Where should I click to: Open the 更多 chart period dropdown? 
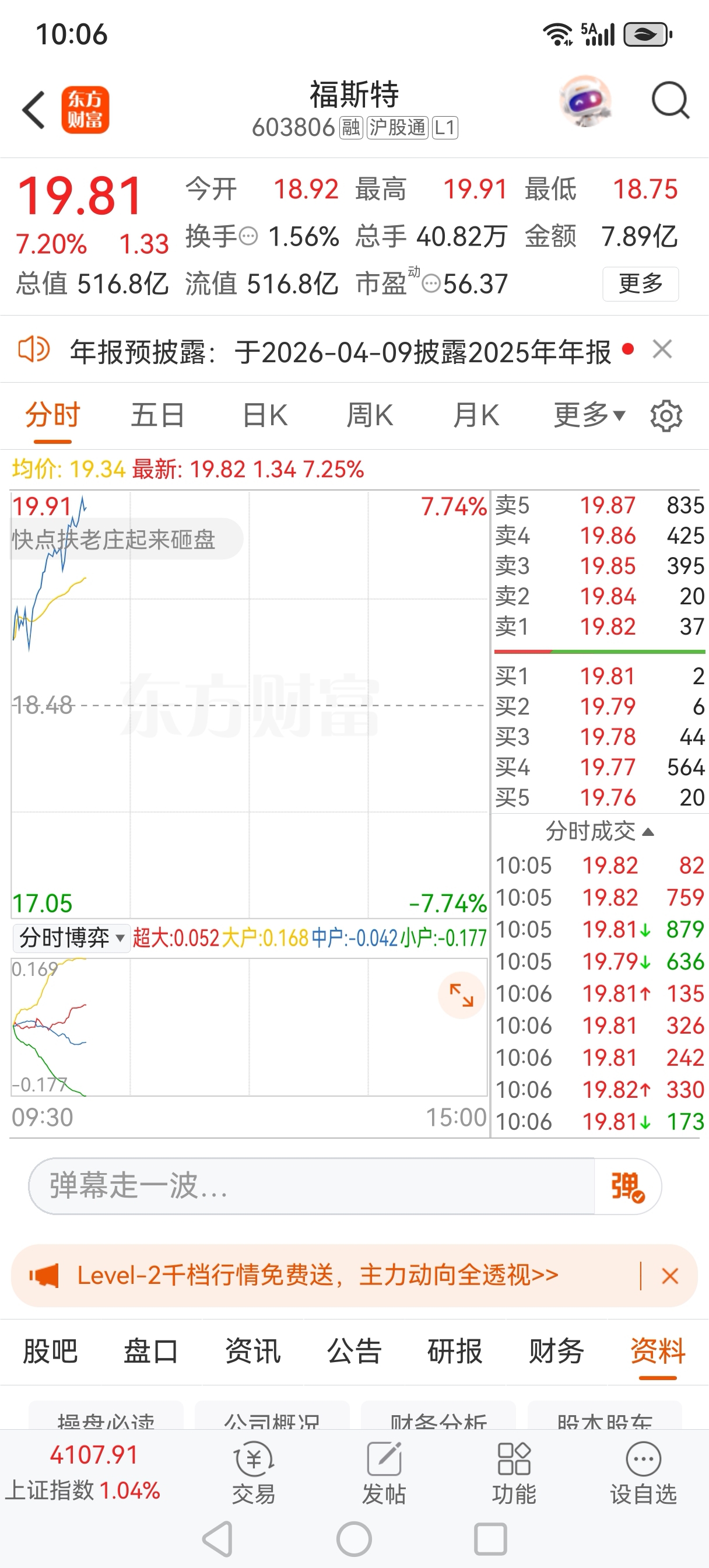588,416
